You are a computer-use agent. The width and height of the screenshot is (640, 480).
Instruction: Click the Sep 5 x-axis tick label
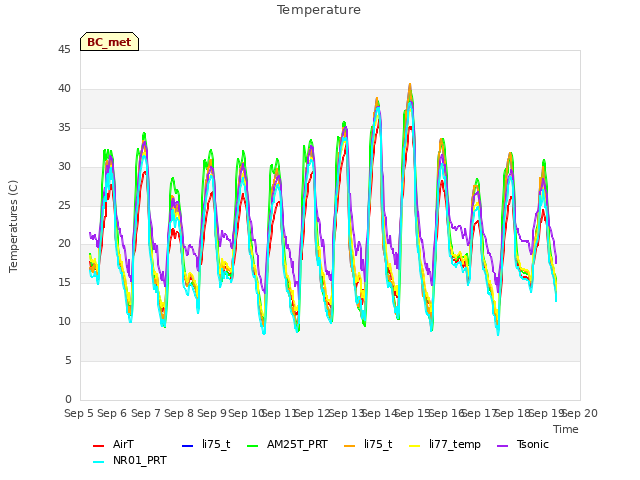[x=79, y=413]
